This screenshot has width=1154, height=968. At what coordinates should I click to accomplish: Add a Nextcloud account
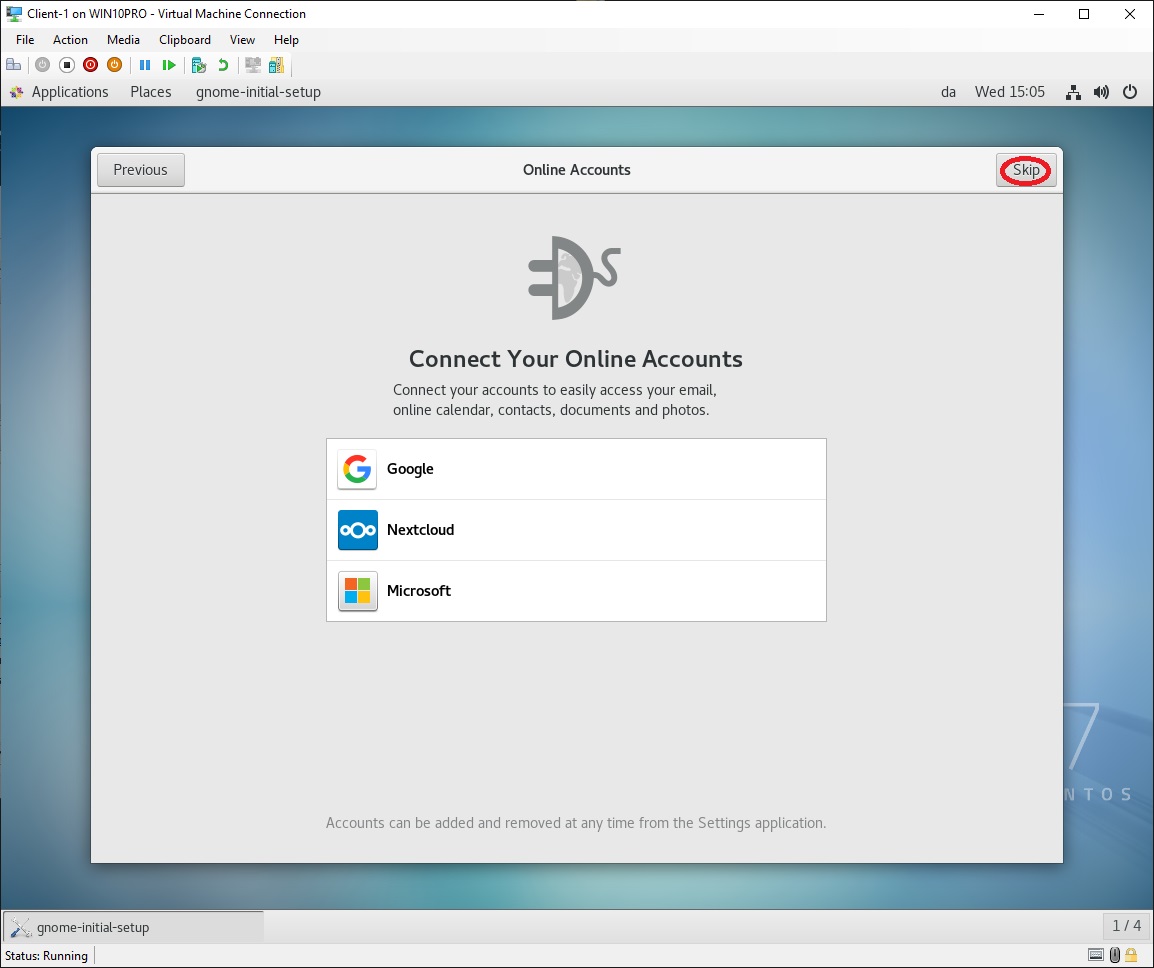click(x=576, y=530)
